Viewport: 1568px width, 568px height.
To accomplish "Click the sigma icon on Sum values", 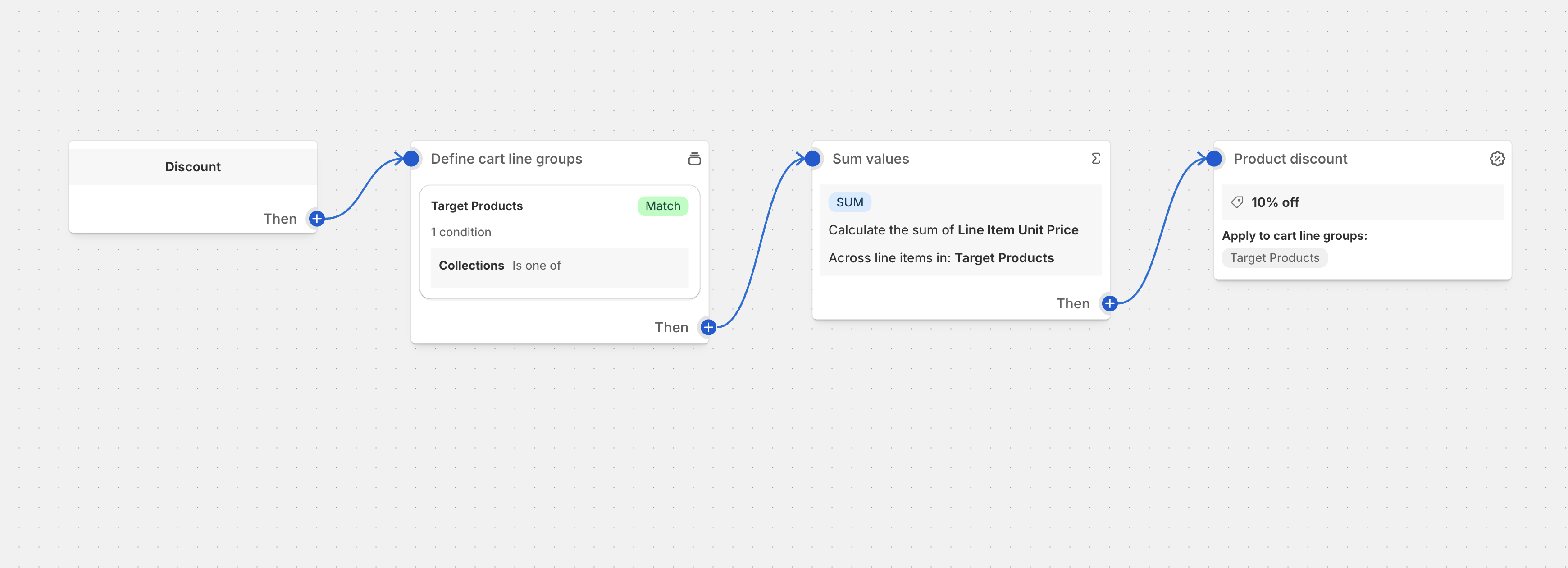I will [1095, 158].
